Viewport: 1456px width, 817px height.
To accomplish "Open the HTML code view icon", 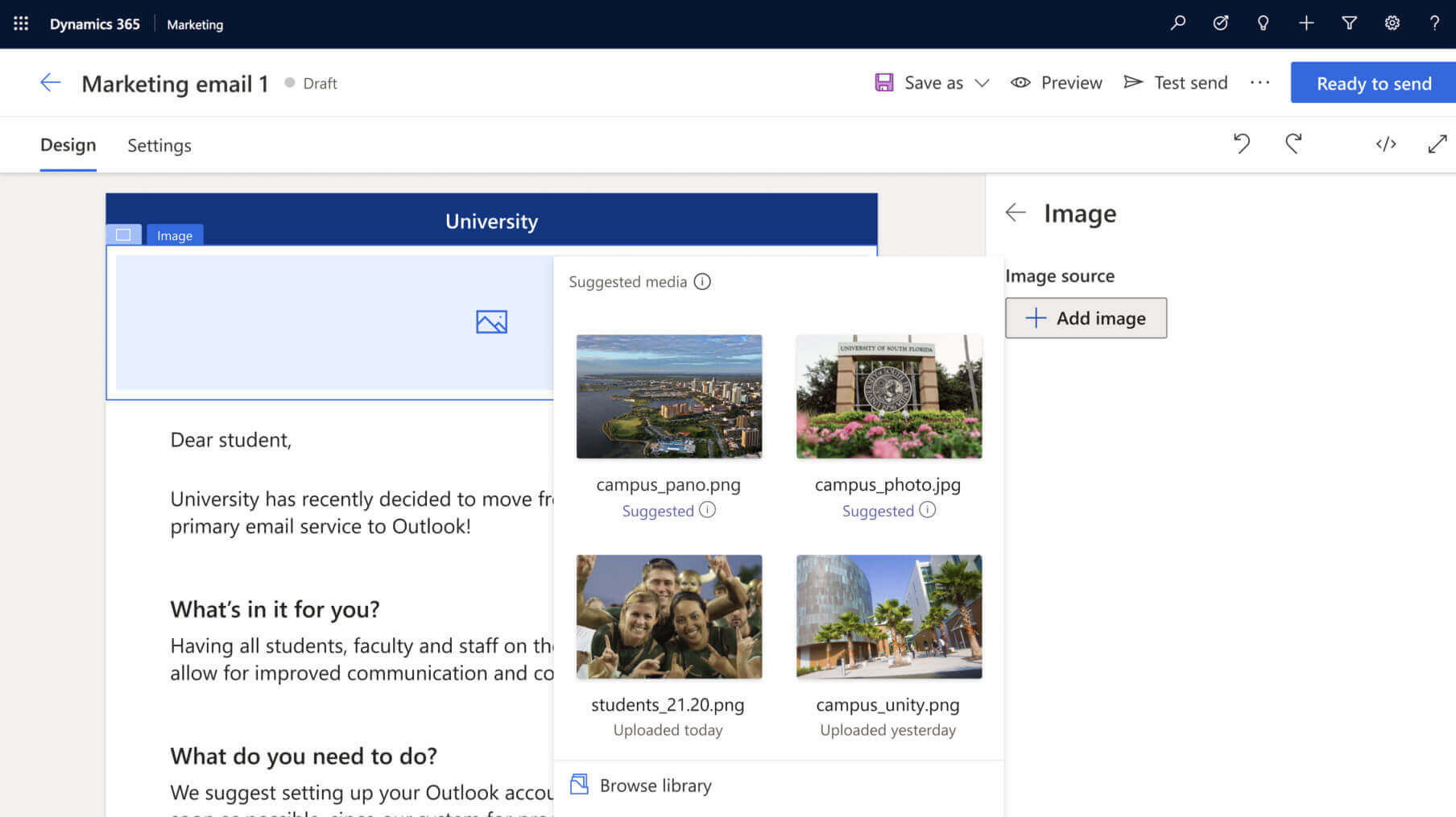I will coord(1385,144).
